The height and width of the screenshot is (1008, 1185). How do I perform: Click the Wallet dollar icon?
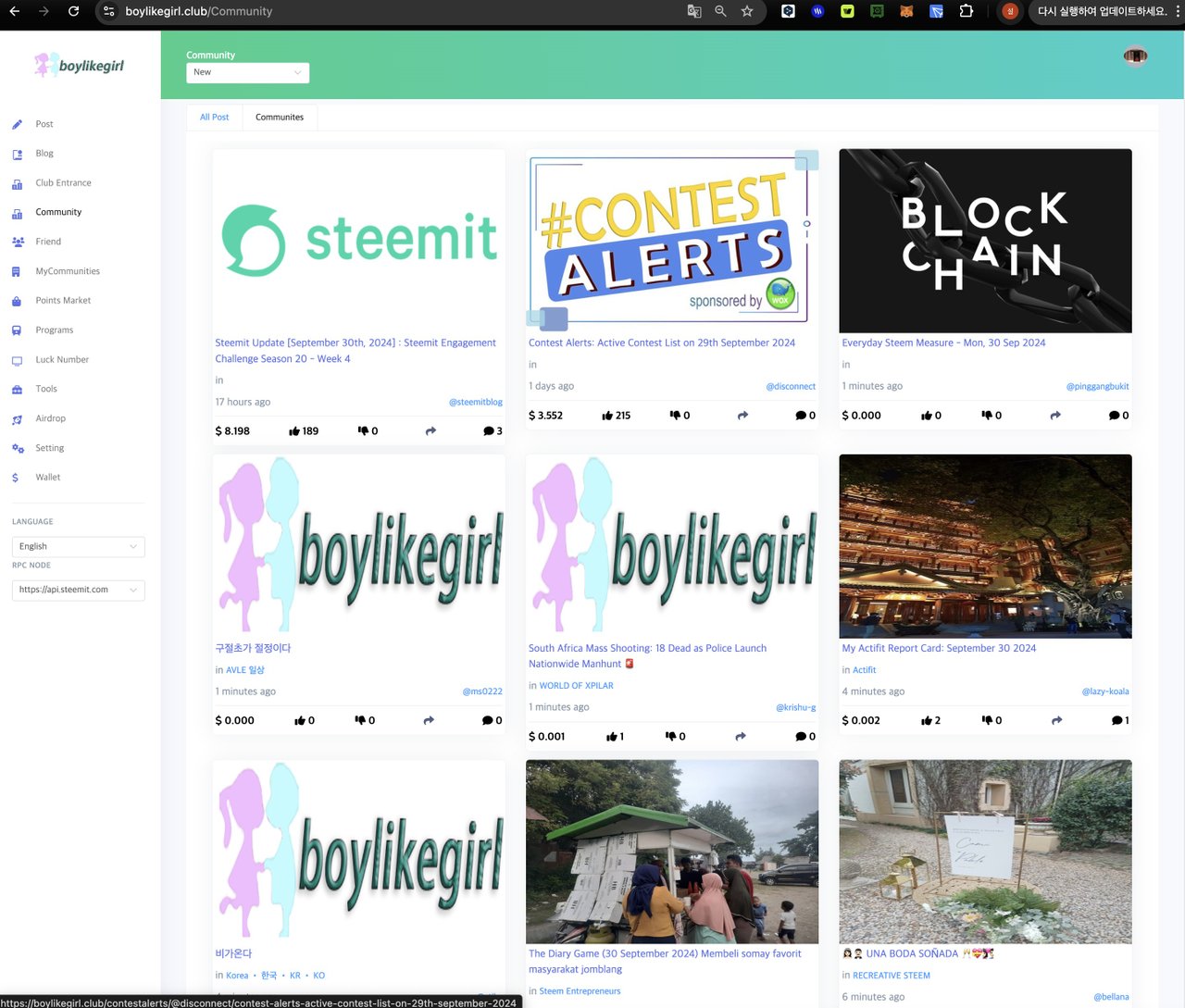pos(16,478)
